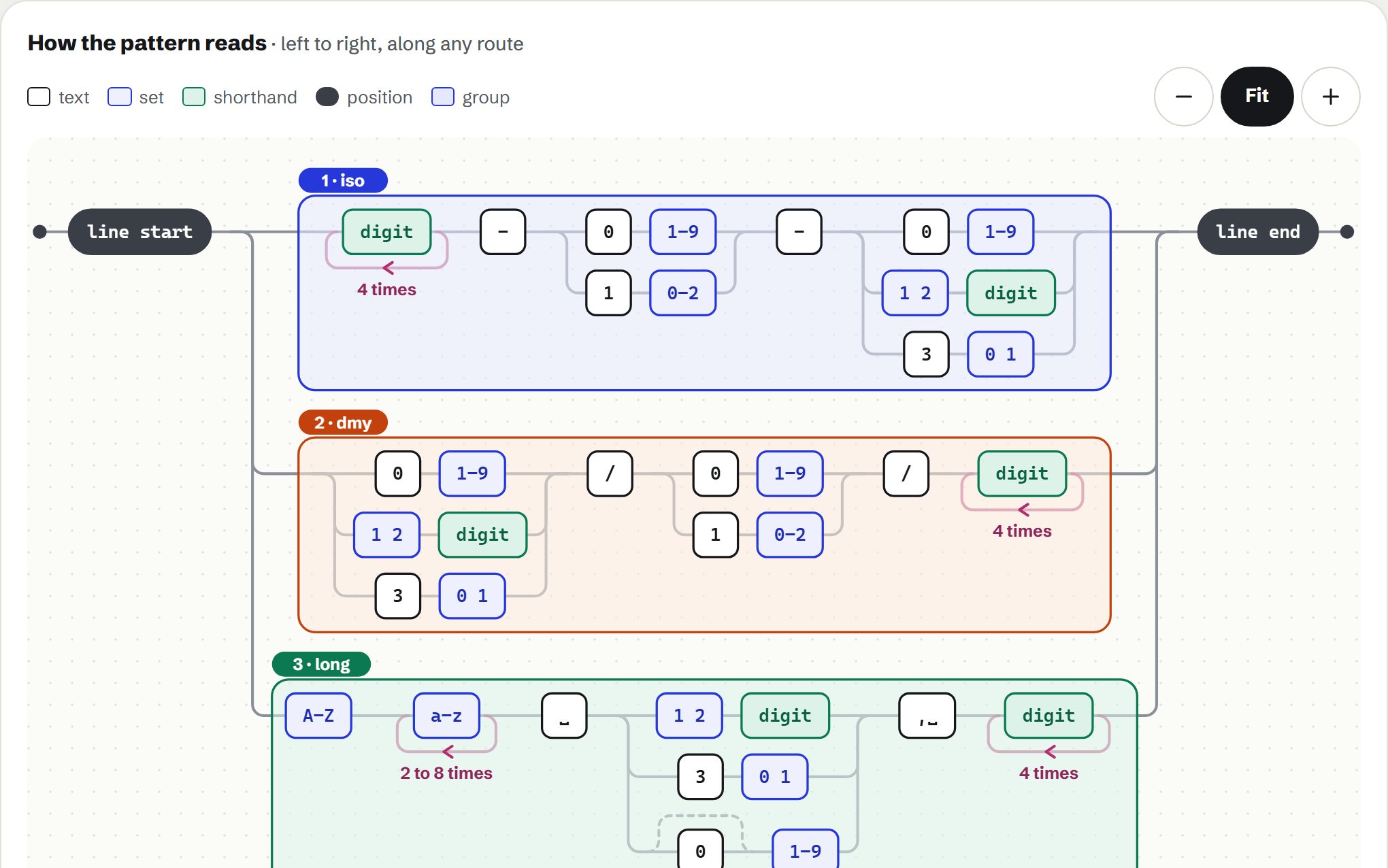The height and width of the screenshot is (868, 1388).
Task: Click the 0 1 set in dmy group
Action: (x=472, y=596)
